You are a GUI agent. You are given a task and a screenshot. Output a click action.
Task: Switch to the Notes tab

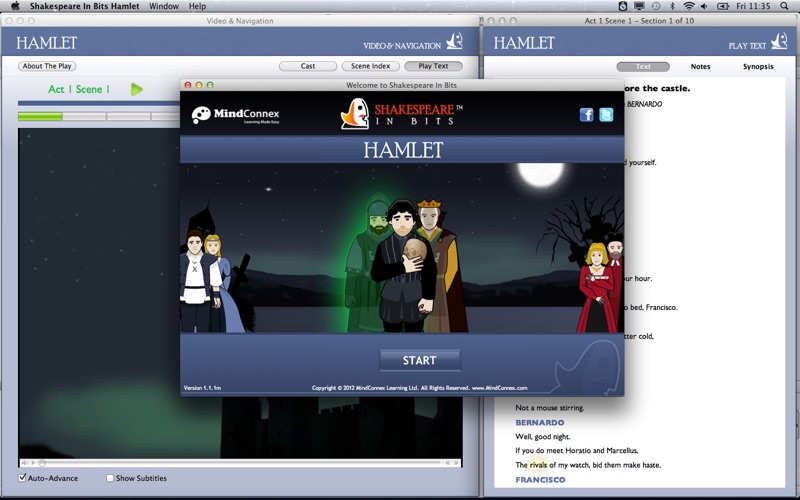[700, 67]
